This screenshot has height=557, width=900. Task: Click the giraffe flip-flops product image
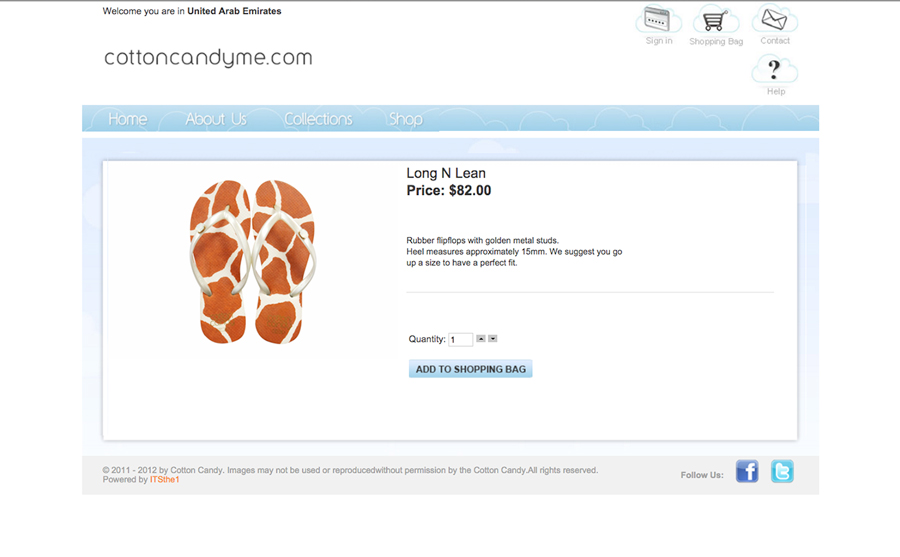pyautogui.click(x=252, y=261)
